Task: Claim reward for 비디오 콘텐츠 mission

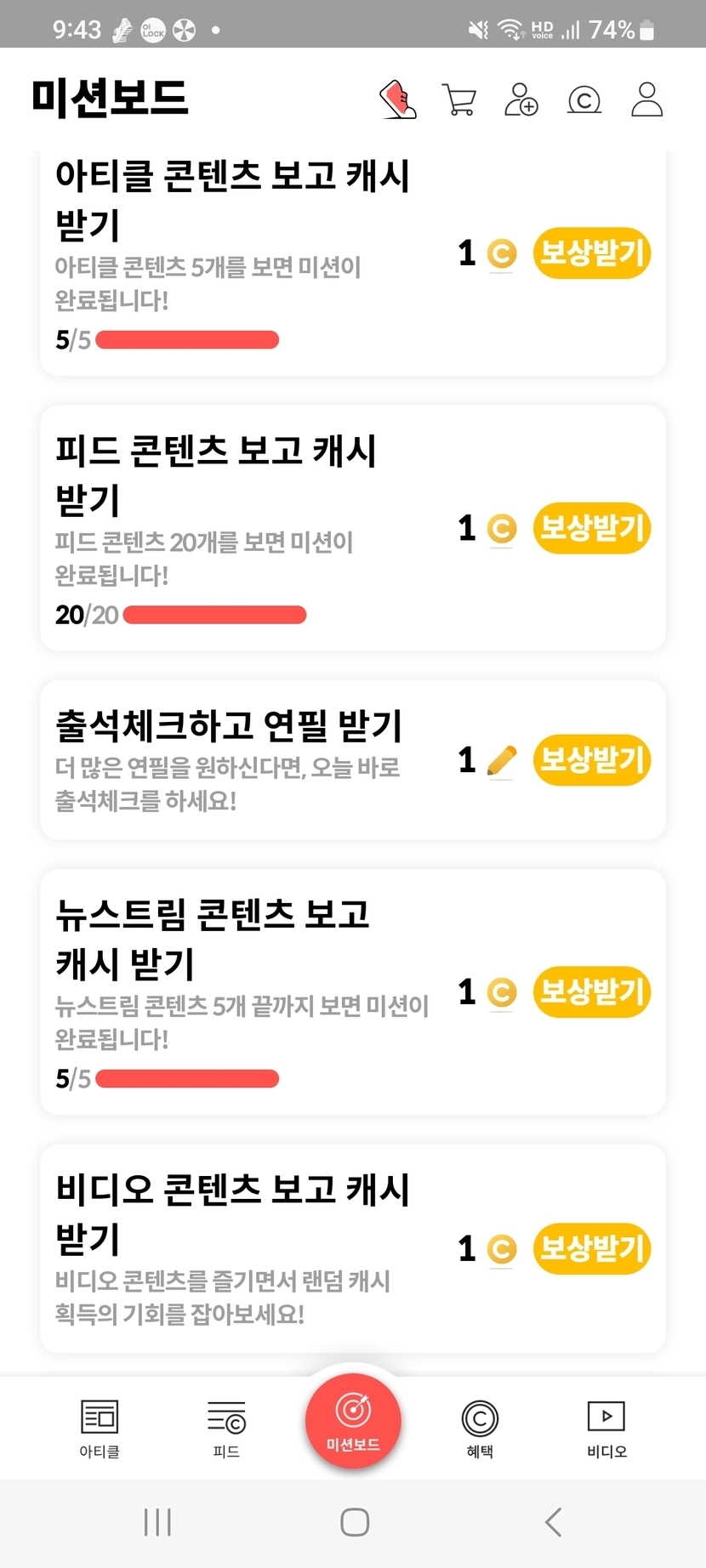Action: (591, 1248)
